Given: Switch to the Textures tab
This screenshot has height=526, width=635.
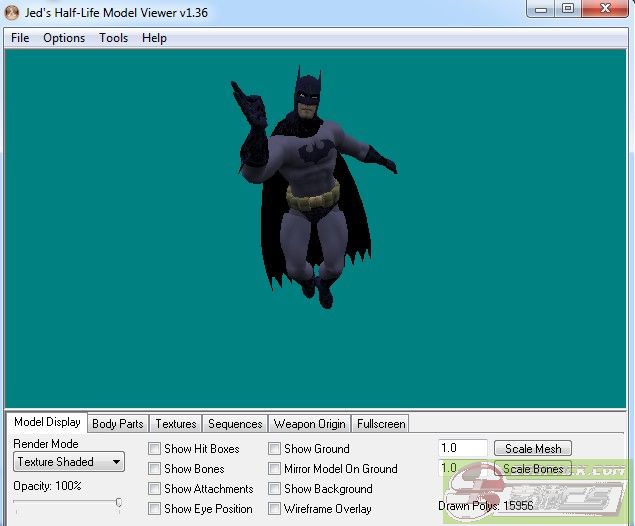Looking at the screenshot, I should pos(176,424).
